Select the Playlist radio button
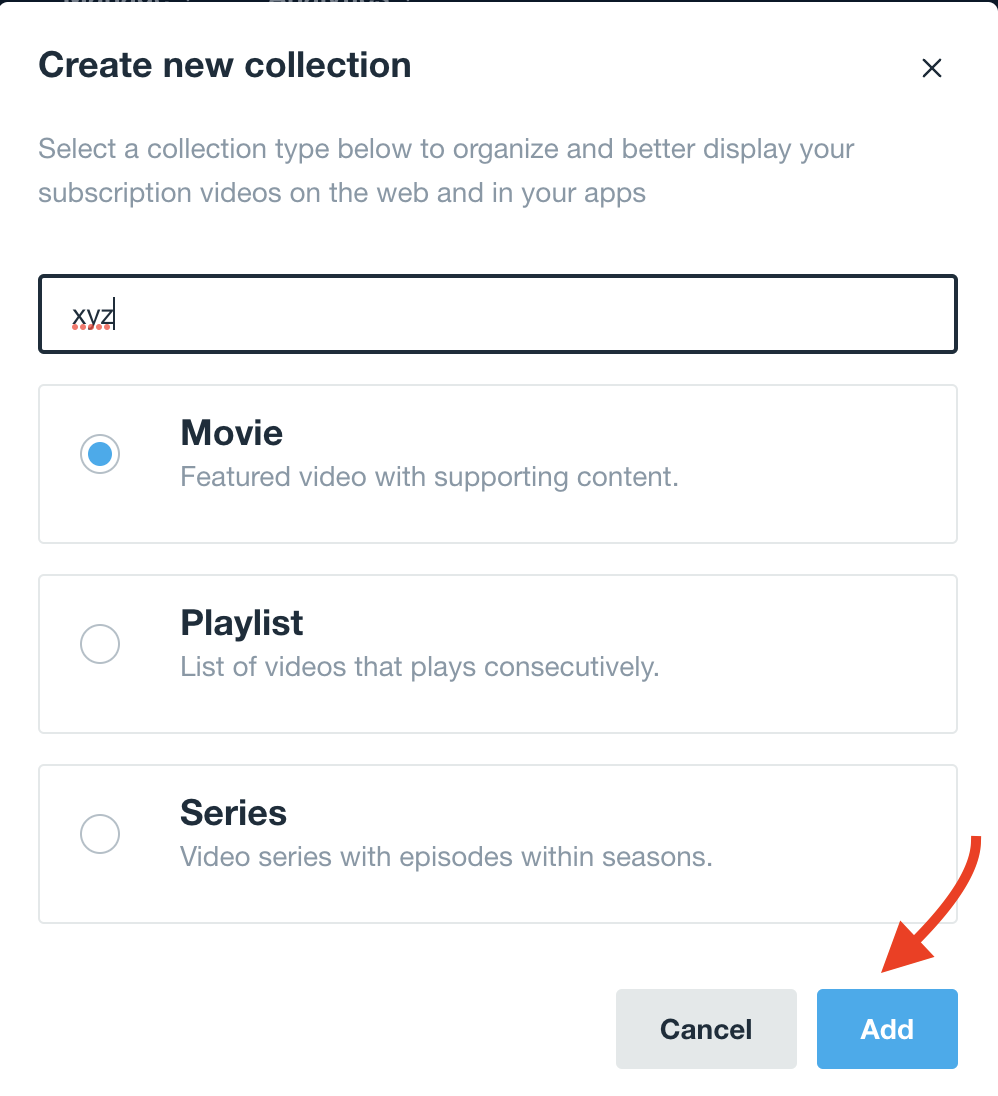998x1096 pixels. point(100,644)
